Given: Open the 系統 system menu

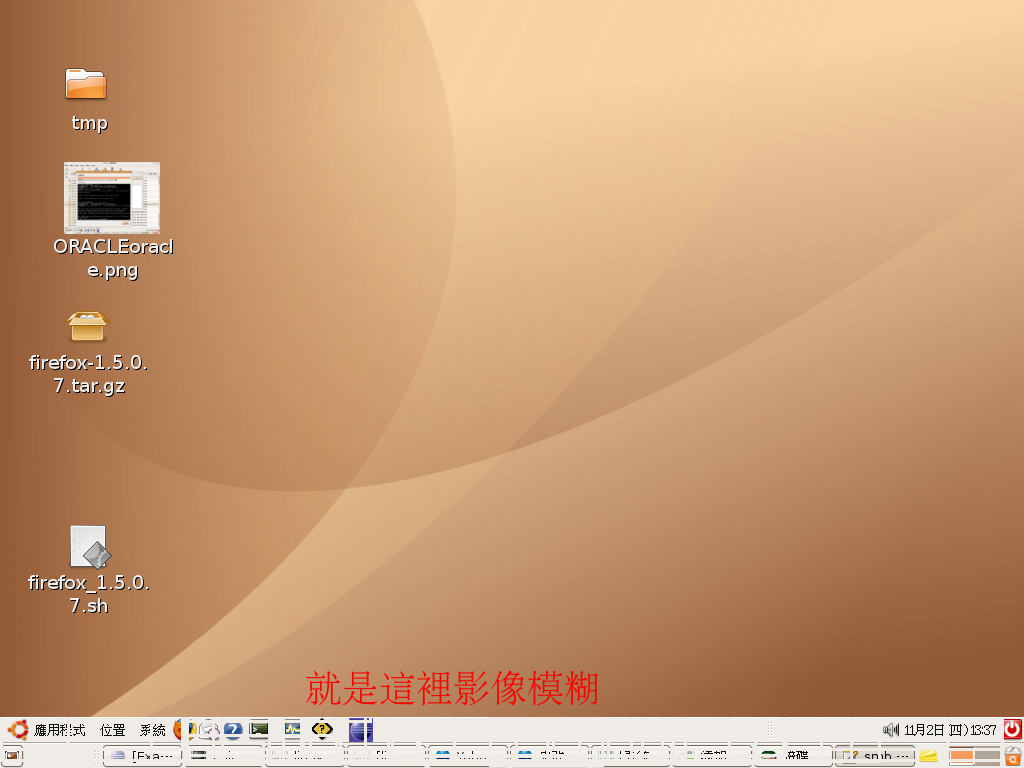Looking at the screenshot, I should (152, 730).
